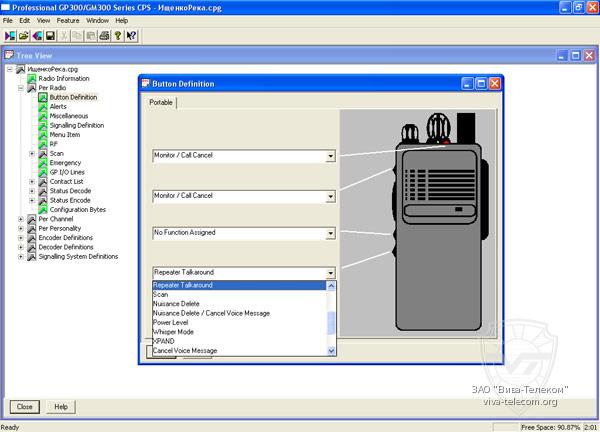Click the yellow question mark Help icon
The image size is (600, 432).
117,35
